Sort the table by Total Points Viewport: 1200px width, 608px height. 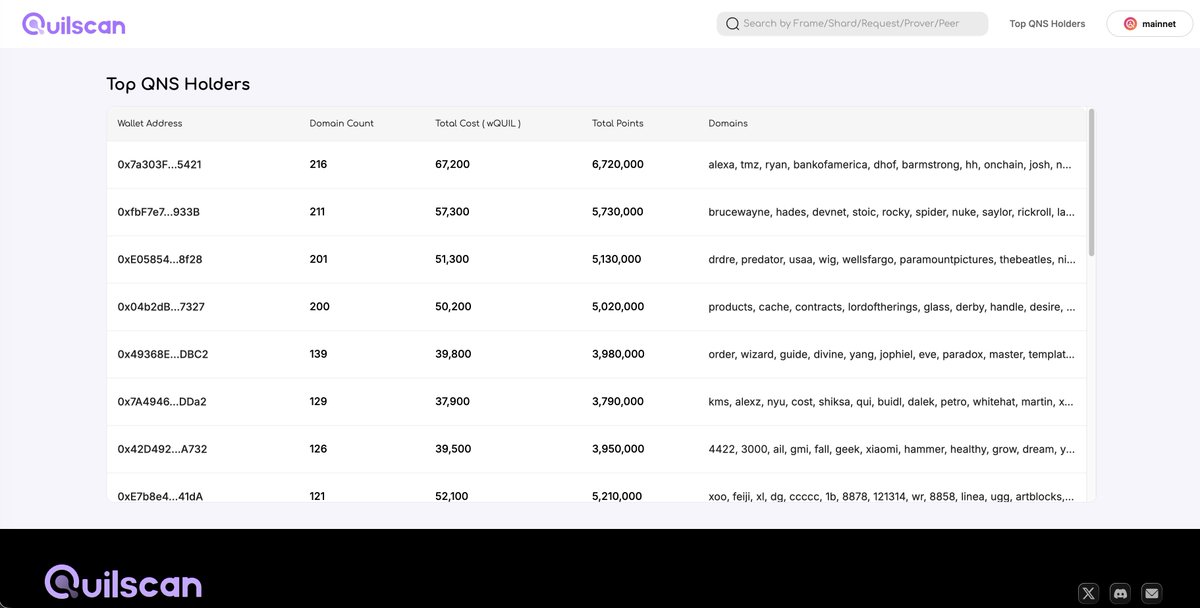[x=617, y=123]
